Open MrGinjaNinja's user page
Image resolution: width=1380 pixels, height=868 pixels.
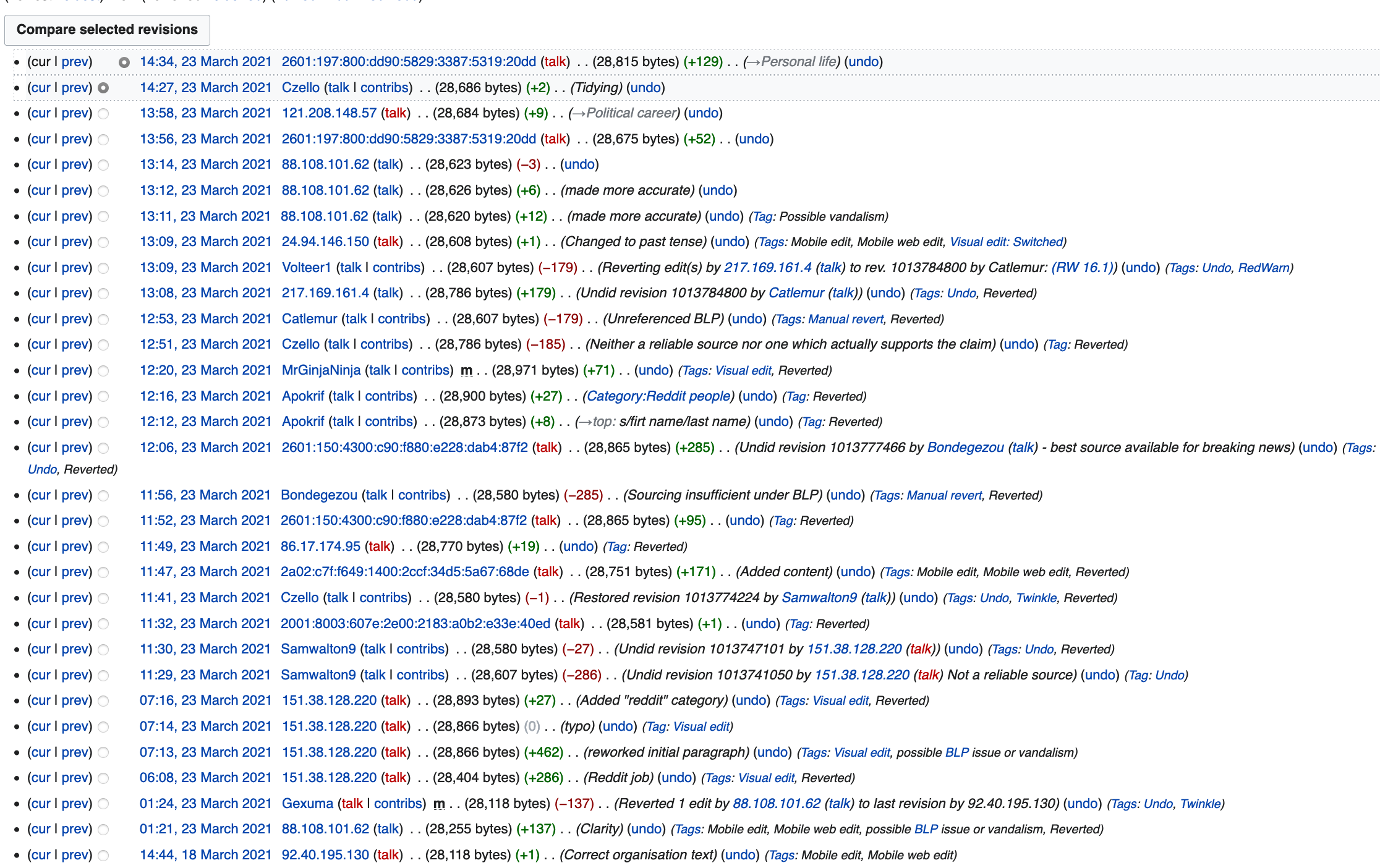pyautogui.click(x=321, y=370)
